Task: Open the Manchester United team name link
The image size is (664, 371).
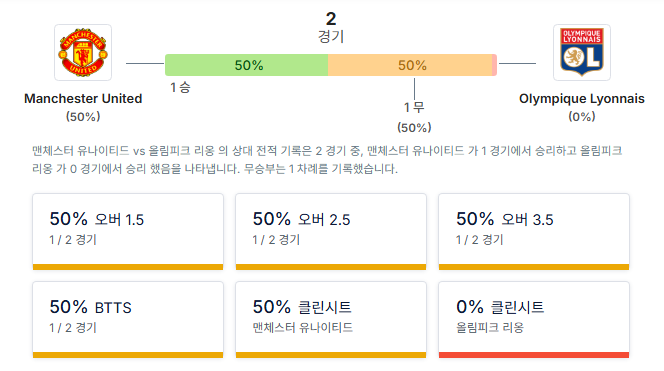Action: click(83, 99)
